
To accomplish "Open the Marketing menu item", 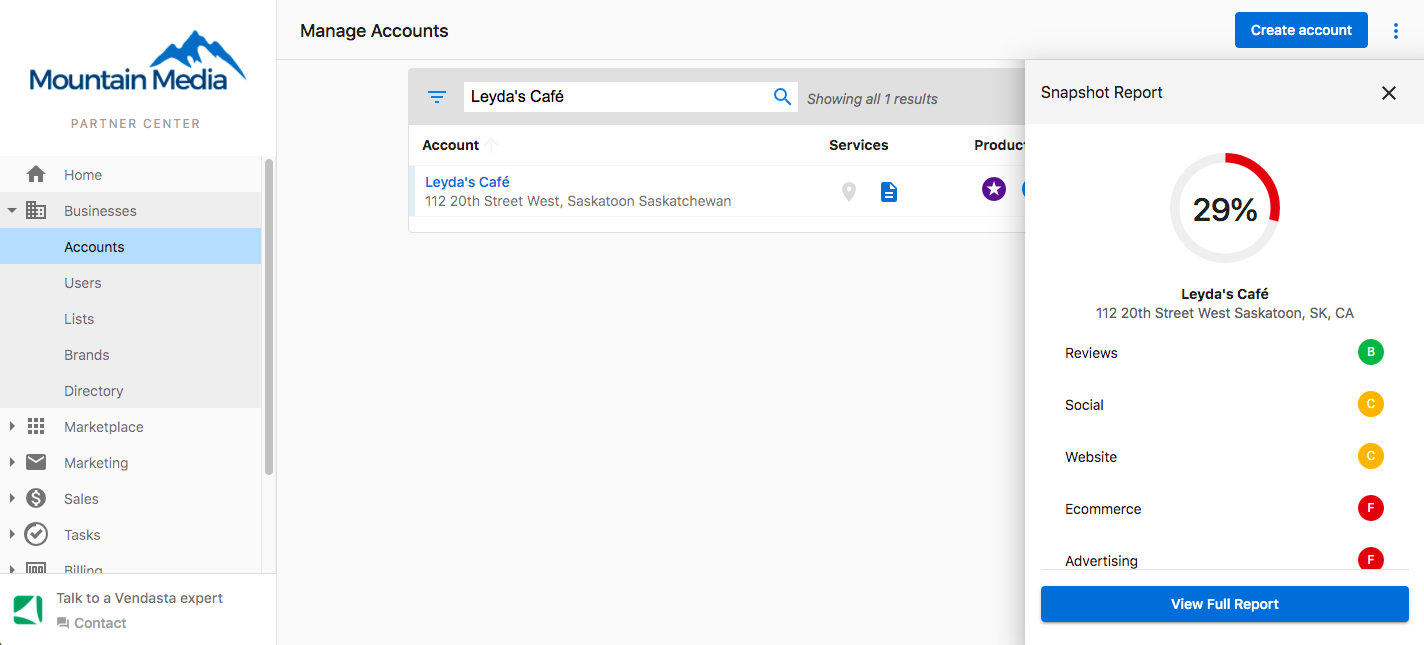I will [130, 462].
